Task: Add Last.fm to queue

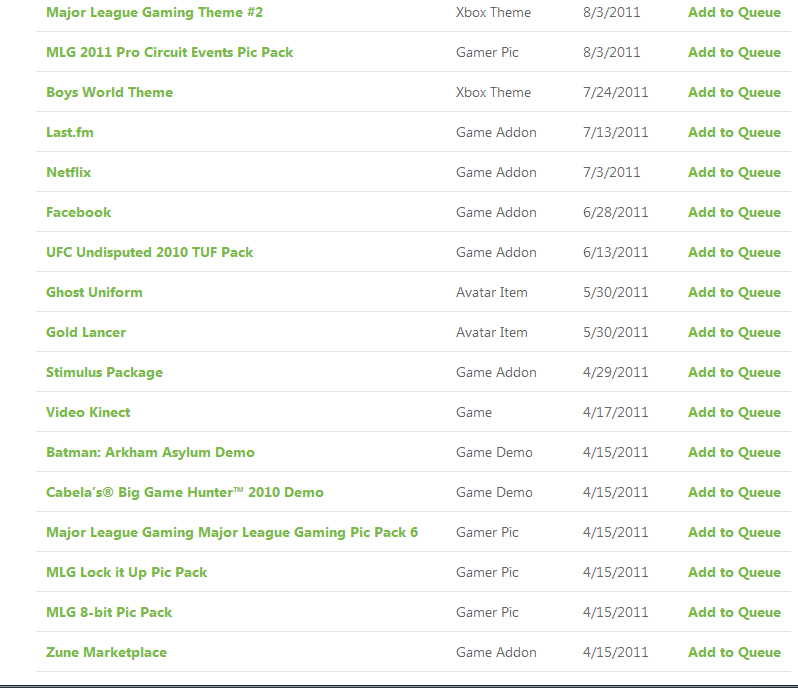Action: [x=734, y=132]
